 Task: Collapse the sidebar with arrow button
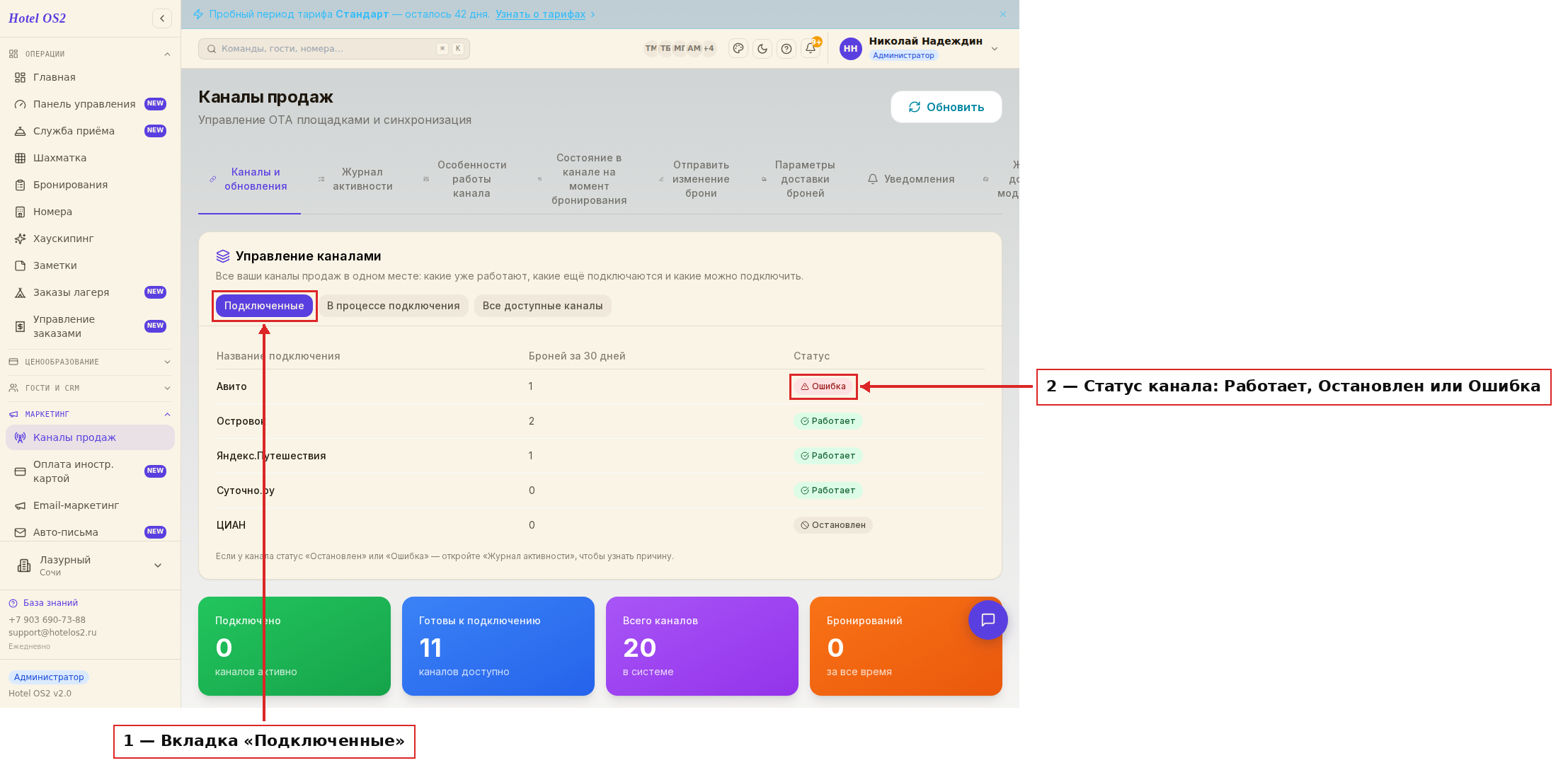tap(162, 18)
